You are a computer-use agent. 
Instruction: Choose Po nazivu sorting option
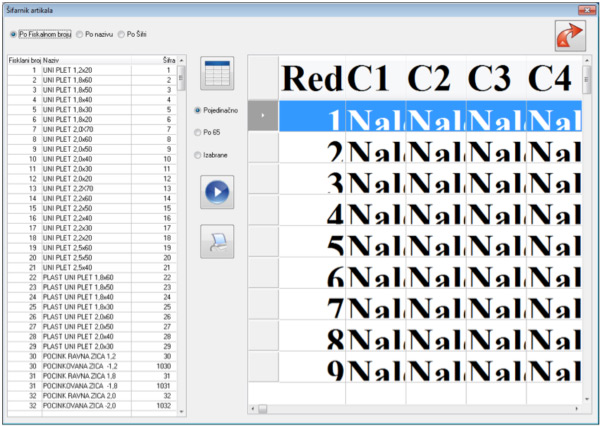tap(80, 35)
